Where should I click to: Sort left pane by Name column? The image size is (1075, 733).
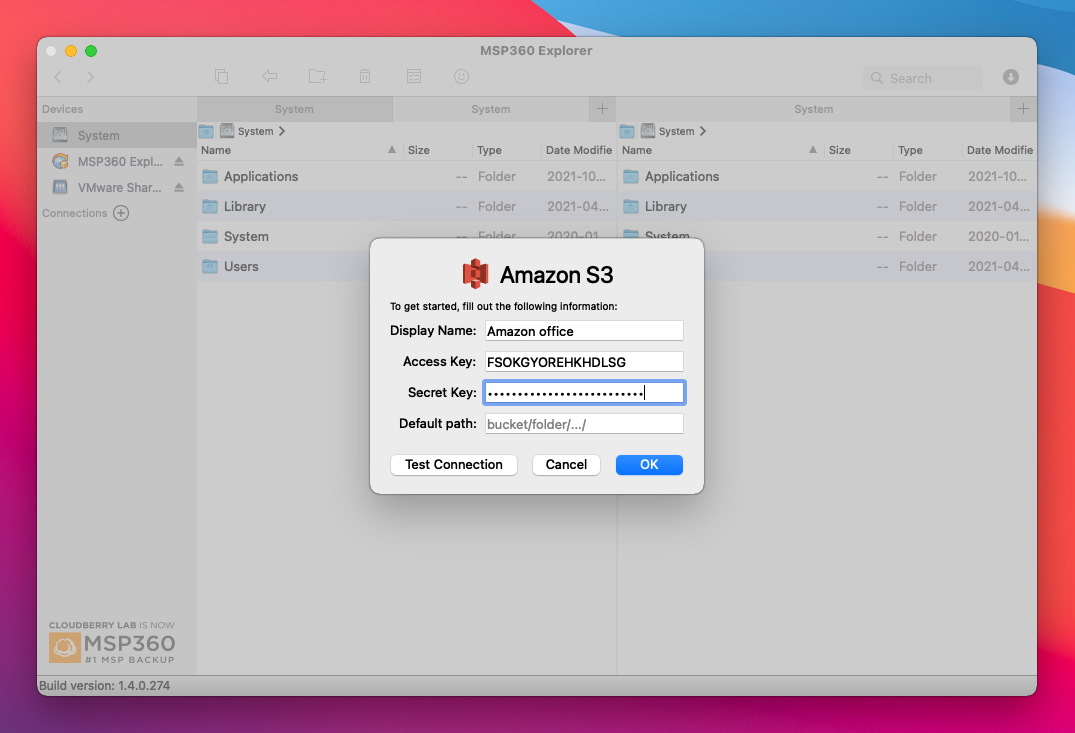[299, 149]
